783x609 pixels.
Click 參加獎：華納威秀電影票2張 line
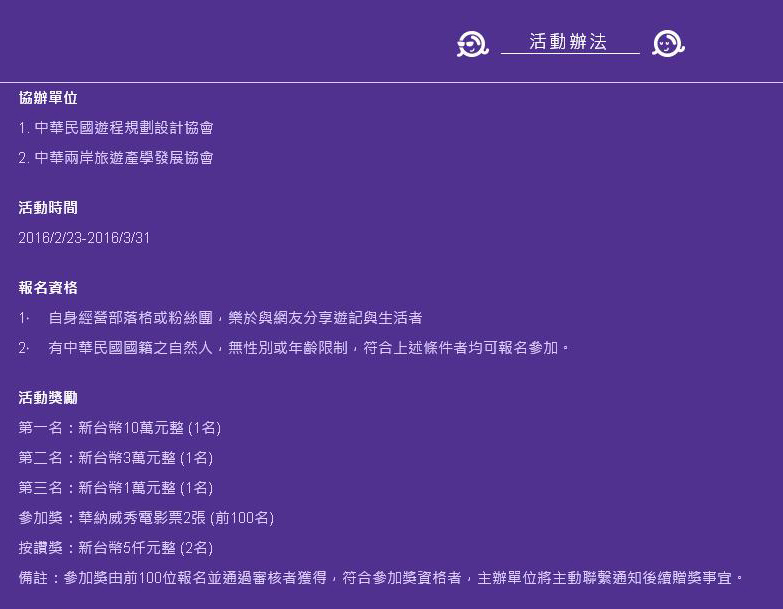pyautogui.click(x=146, y=518)
